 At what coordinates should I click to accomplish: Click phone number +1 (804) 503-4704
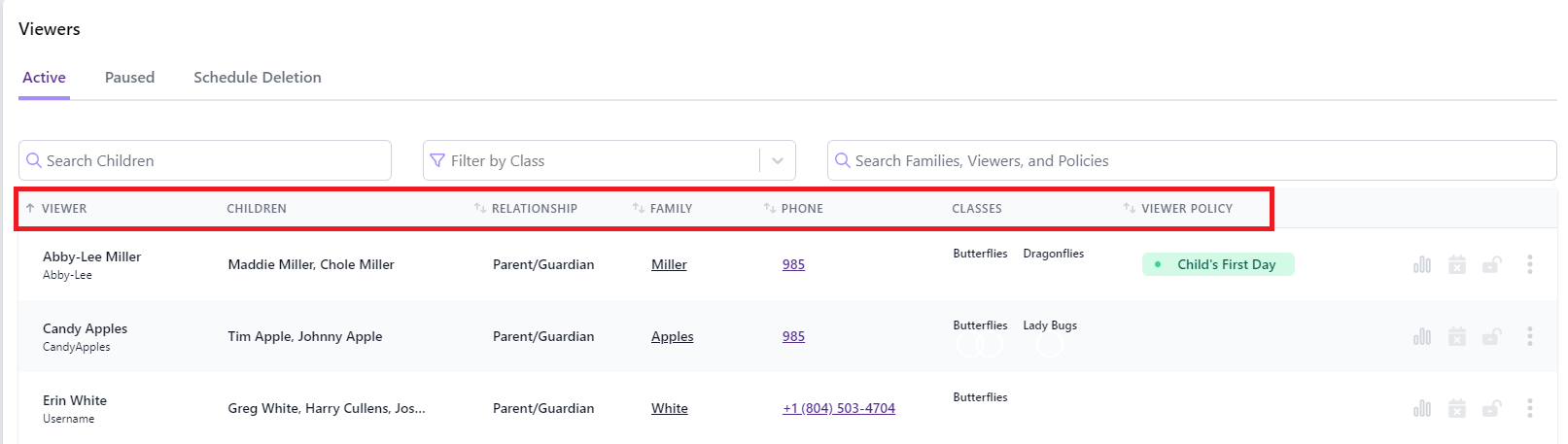point(839,408)
